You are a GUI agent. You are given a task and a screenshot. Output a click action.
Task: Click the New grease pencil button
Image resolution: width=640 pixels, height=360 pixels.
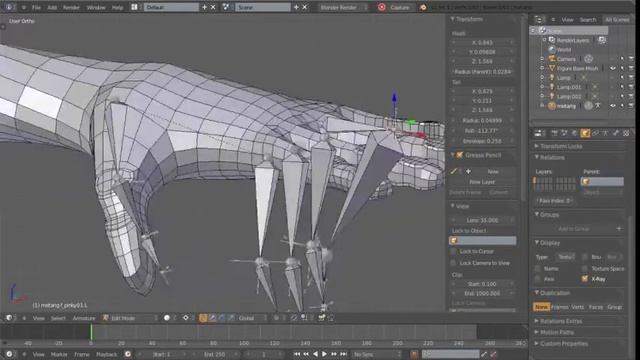point(493,172)
